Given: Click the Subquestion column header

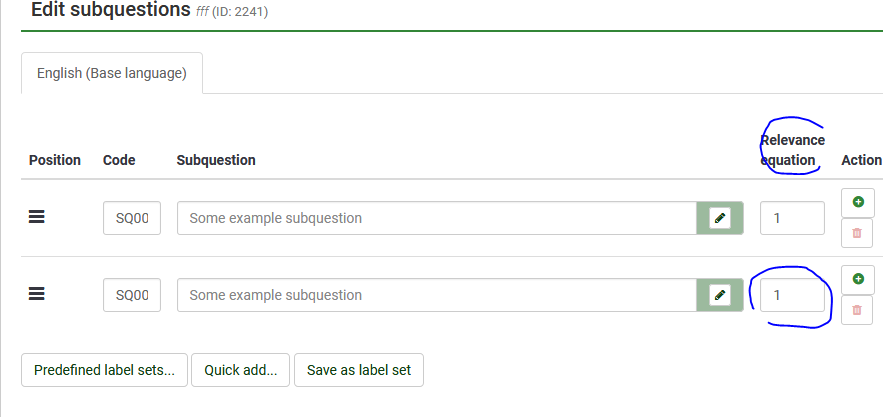Looking at the screenshot, I should coord(216,160).
